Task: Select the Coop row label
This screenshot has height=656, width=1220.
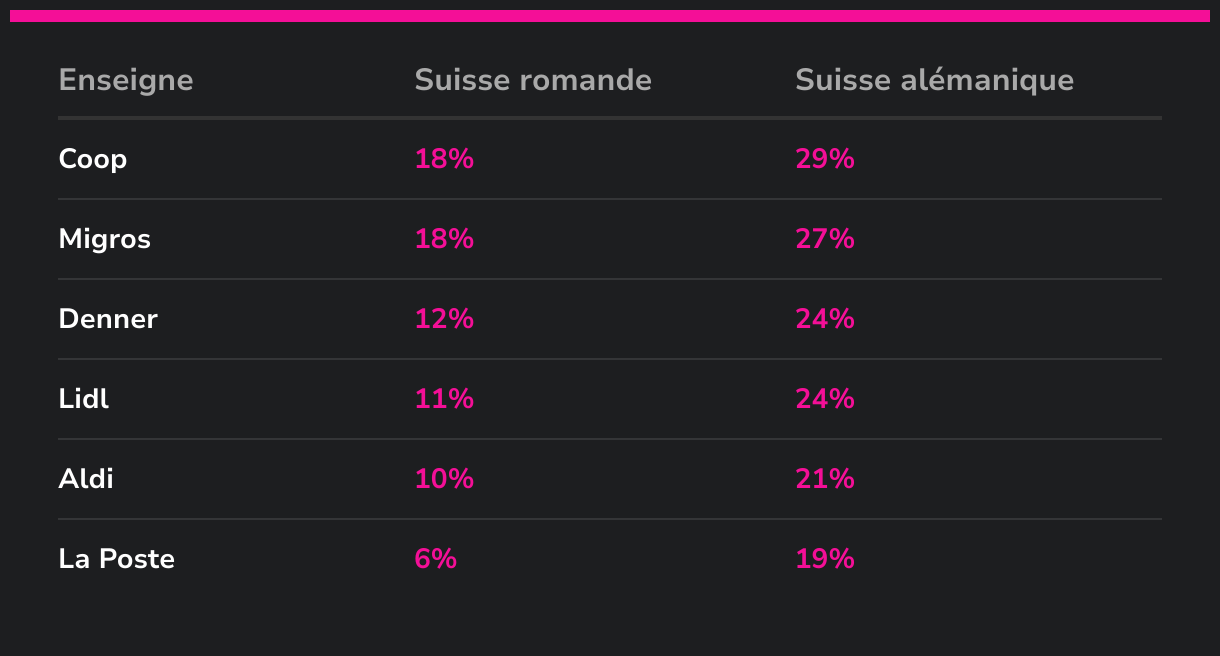Action: pyautogui.click(x=93, y=159)
